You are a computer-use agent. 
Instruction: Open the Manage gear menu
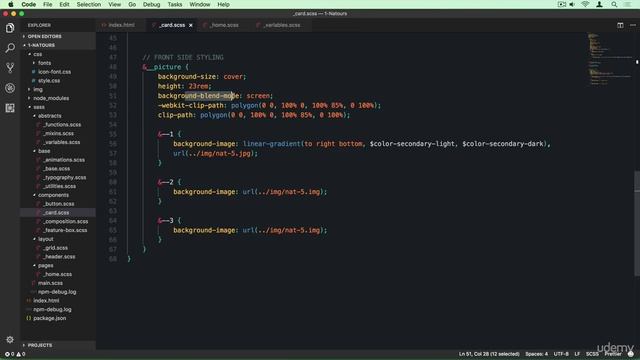pyautogui.click(x=10, y=340)
